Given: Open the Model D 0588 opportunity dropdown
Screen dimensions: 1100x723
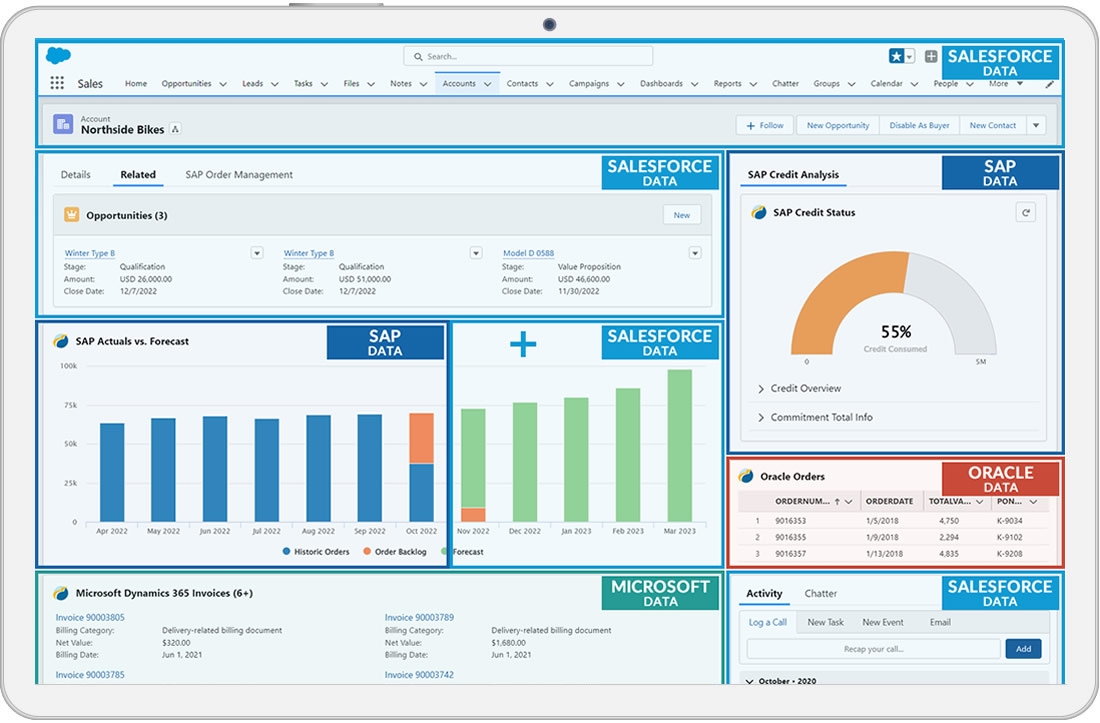Looking at the screenshot, I should click(x=695, y=253).
